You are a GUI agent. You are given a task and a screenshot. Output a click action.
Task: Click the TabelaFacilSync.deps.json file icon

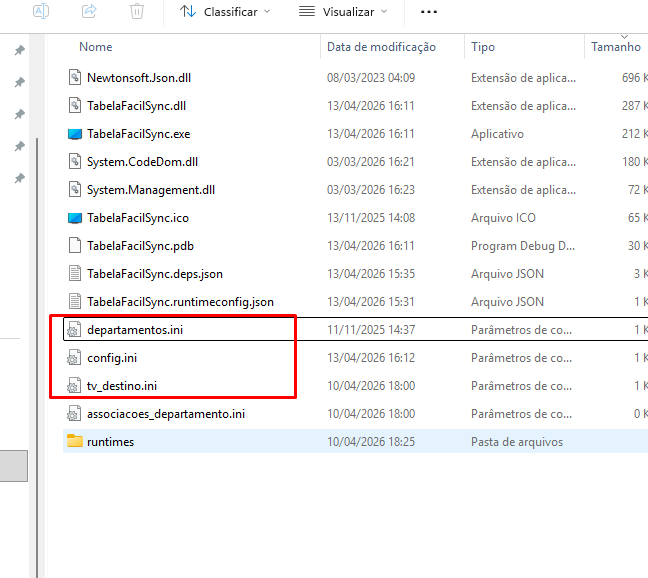74,274
